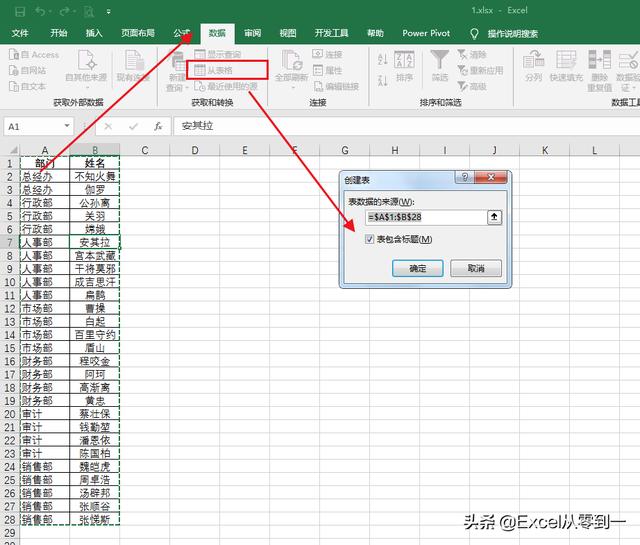640x545 pixels.
Task: Click 最近使用的源 button
Action: coord(226,86)
